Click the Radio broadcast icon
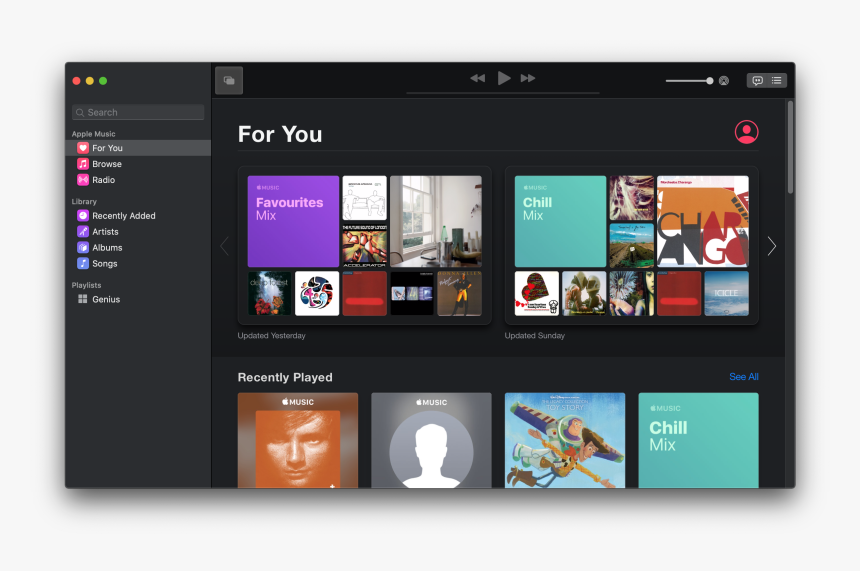 [x=83, y=180]
